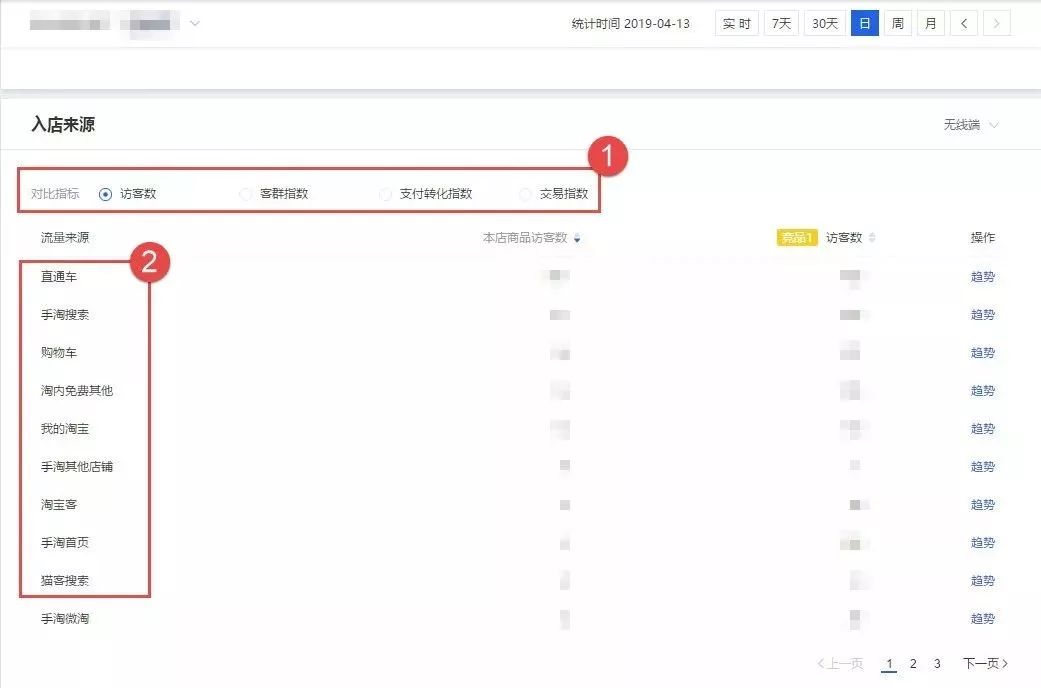Click the yellow 竞品1 badge

tap(797, 238)
